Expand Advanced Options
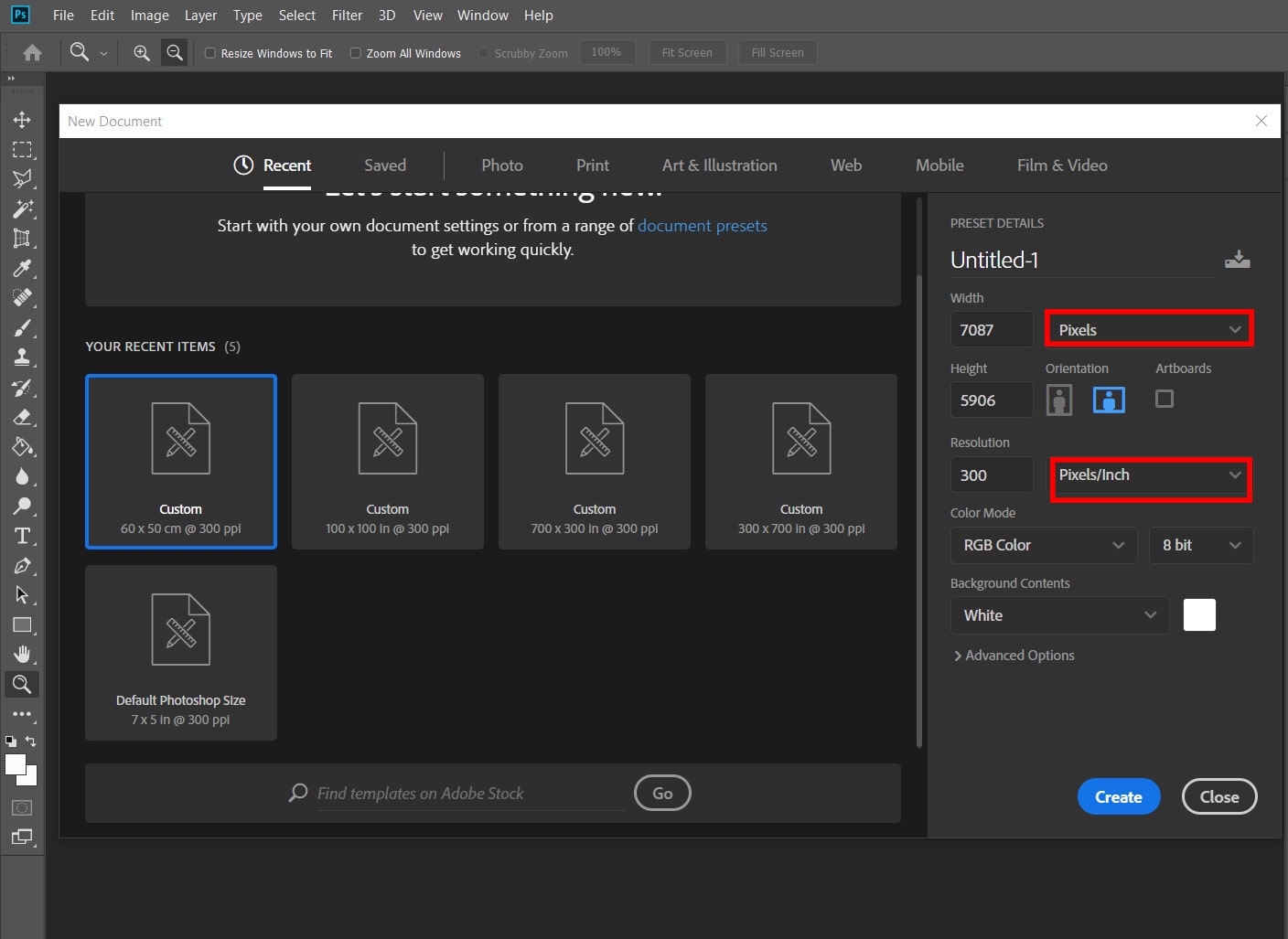1288x939 pixels. (x=1014, y=656)
